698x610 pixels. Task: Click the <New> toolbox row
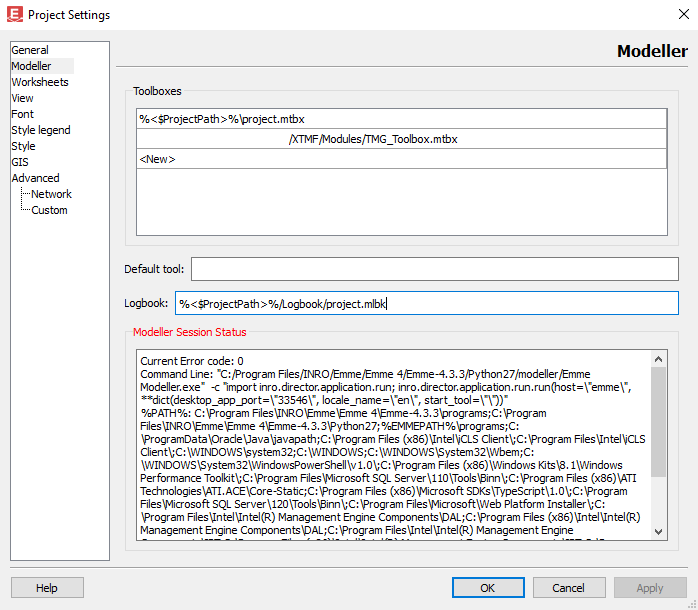pos(400,159)
